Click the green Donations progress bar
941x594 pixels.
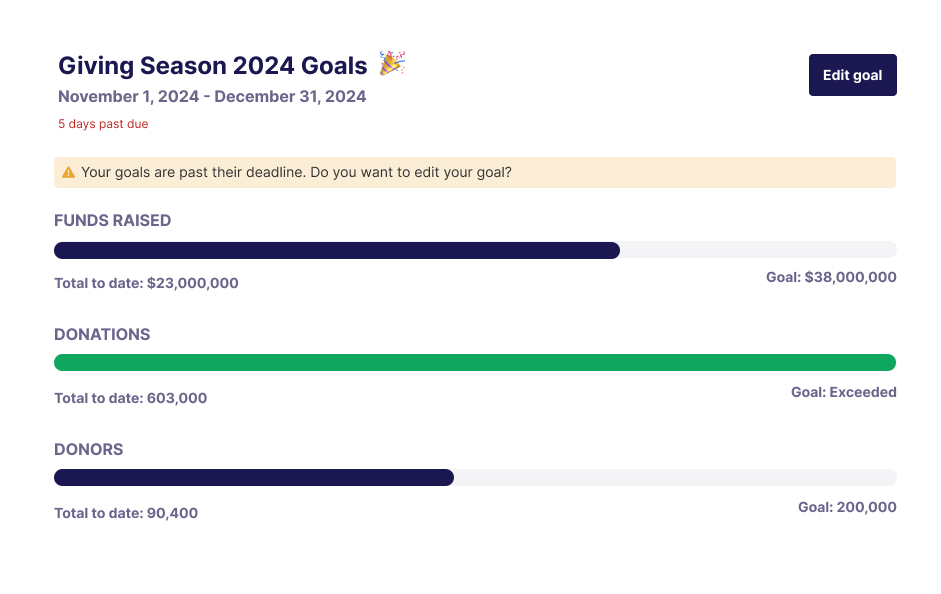[475, 362]
